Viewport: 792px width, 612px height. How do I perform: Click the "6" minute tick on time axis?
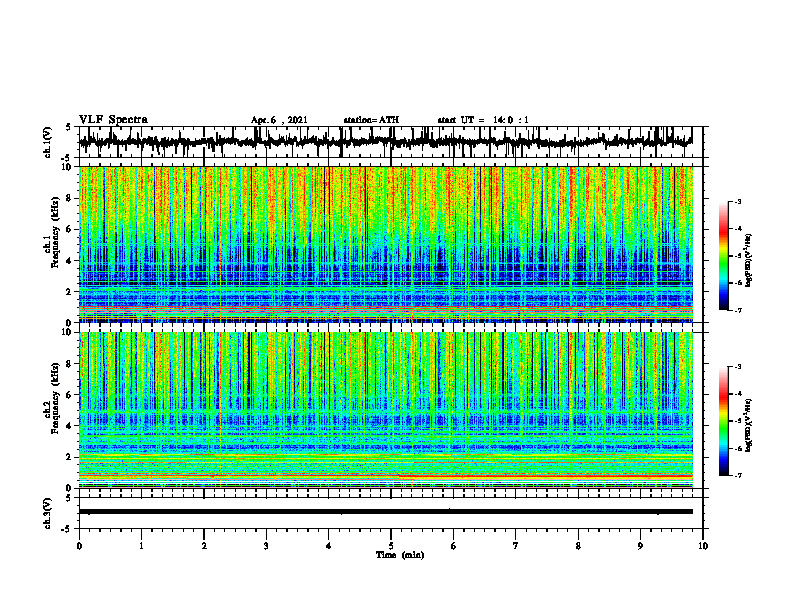[x=454, y=546]
